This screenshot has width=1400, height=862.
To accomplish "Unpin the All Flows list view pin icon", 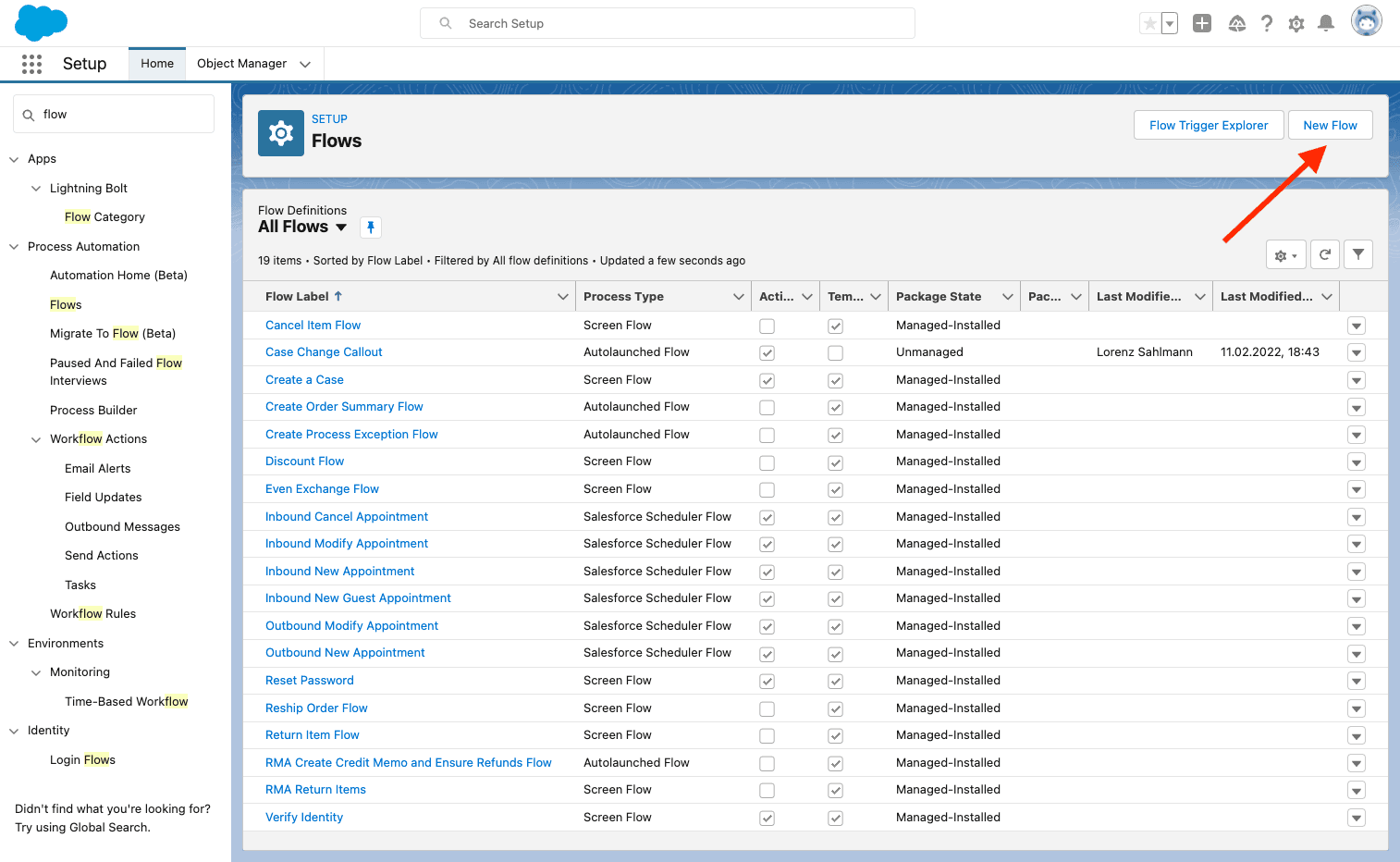I will coord(370,227).
